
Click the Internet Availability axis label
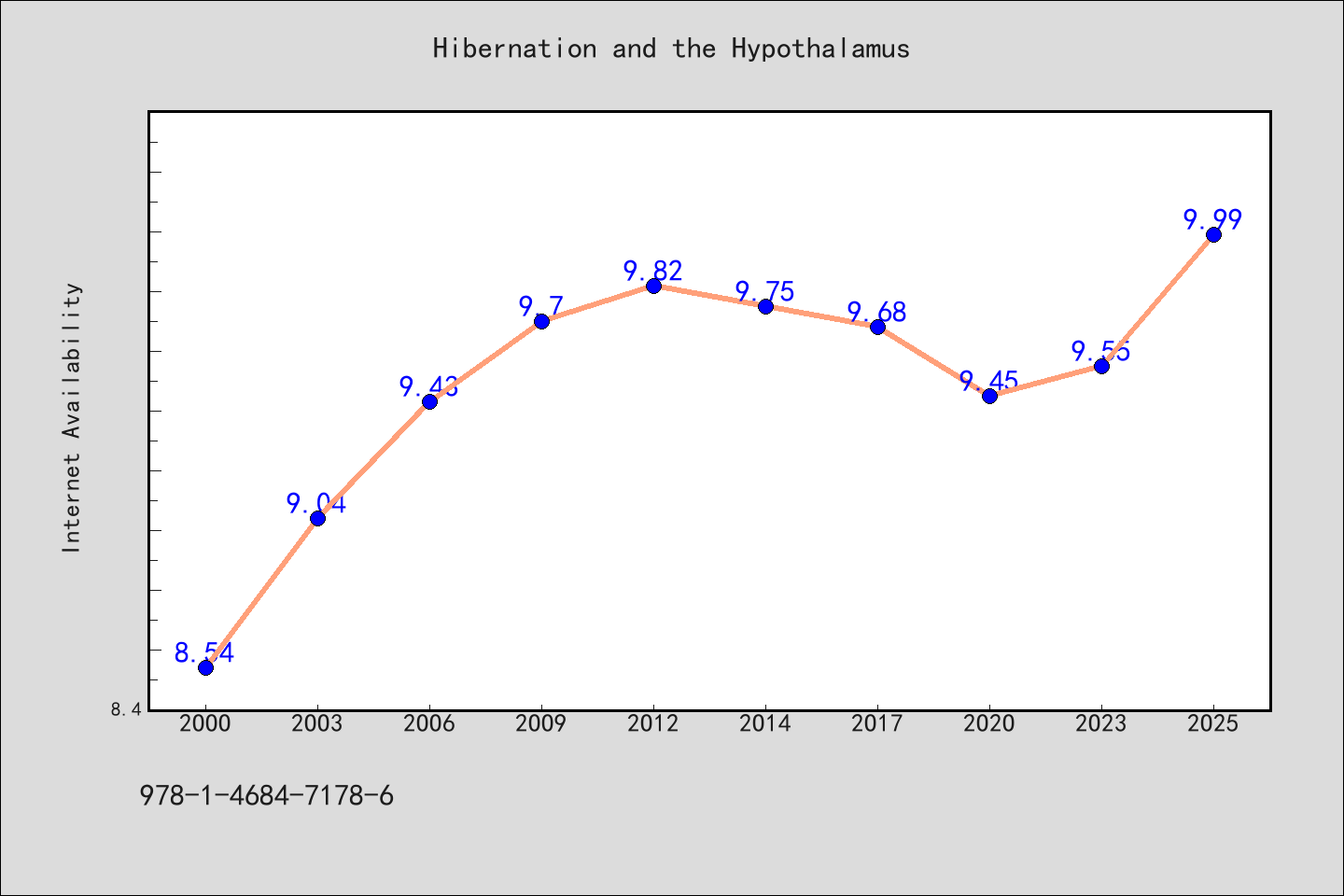point(72,417)
